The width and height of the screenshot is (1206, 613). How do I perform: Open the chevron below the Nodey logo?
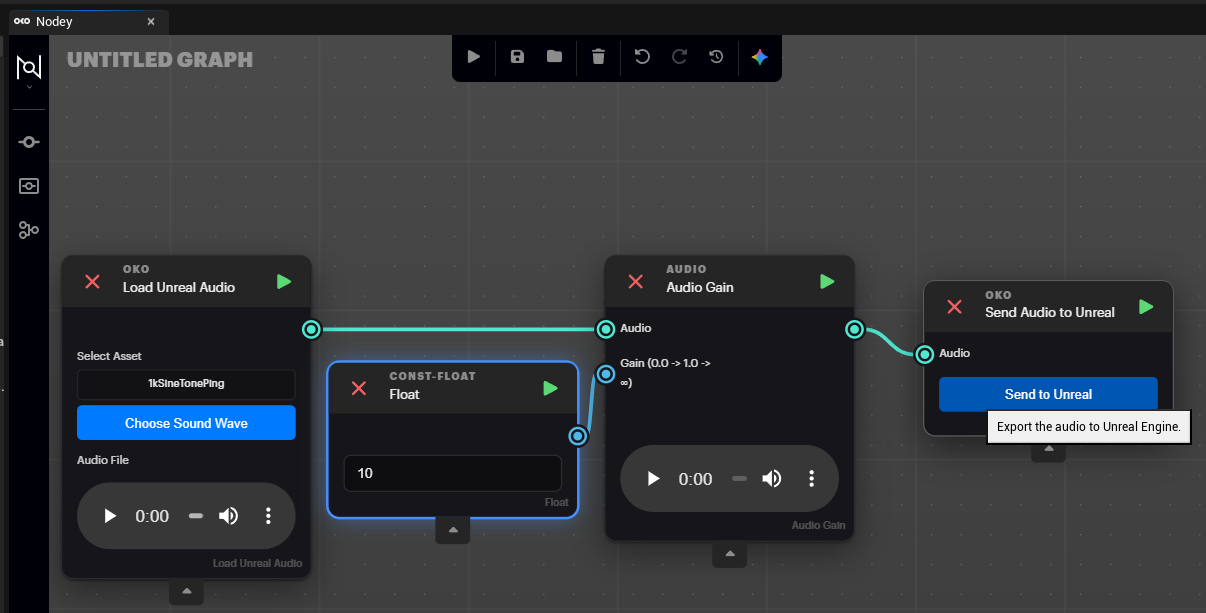coord(29,88)
